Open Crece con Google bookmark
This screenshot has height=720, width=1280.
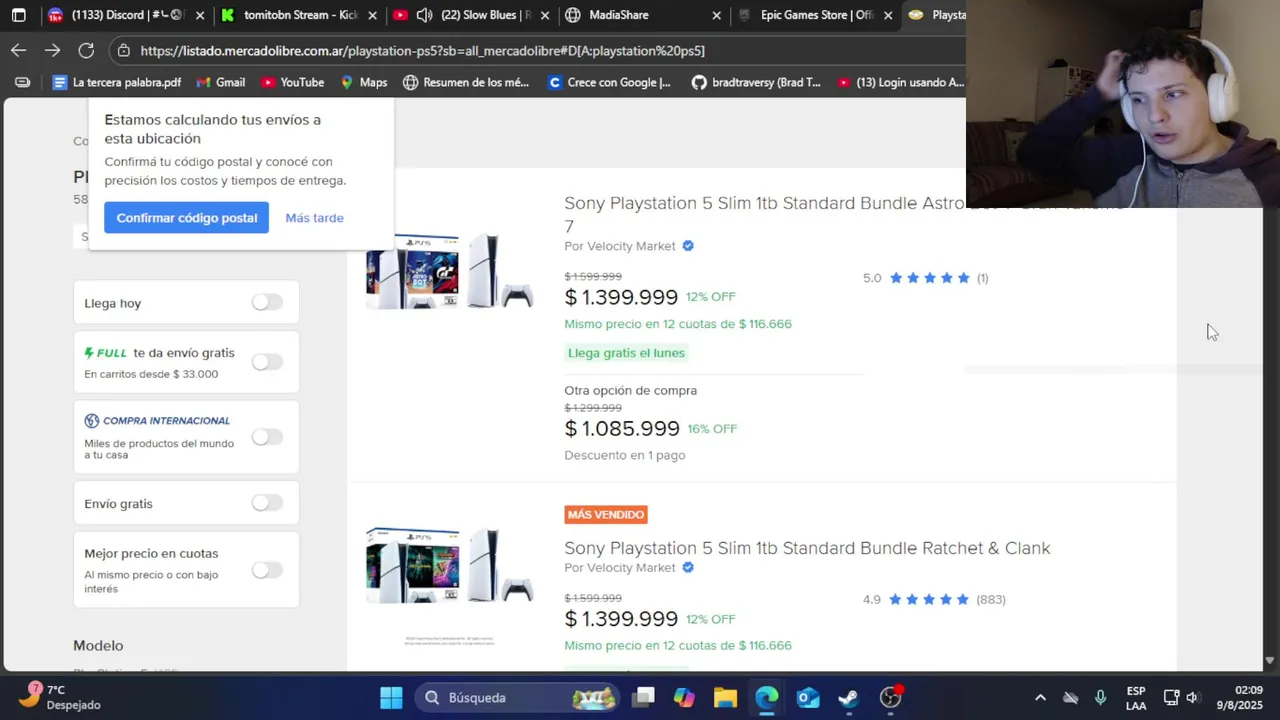tap(608, 82)
